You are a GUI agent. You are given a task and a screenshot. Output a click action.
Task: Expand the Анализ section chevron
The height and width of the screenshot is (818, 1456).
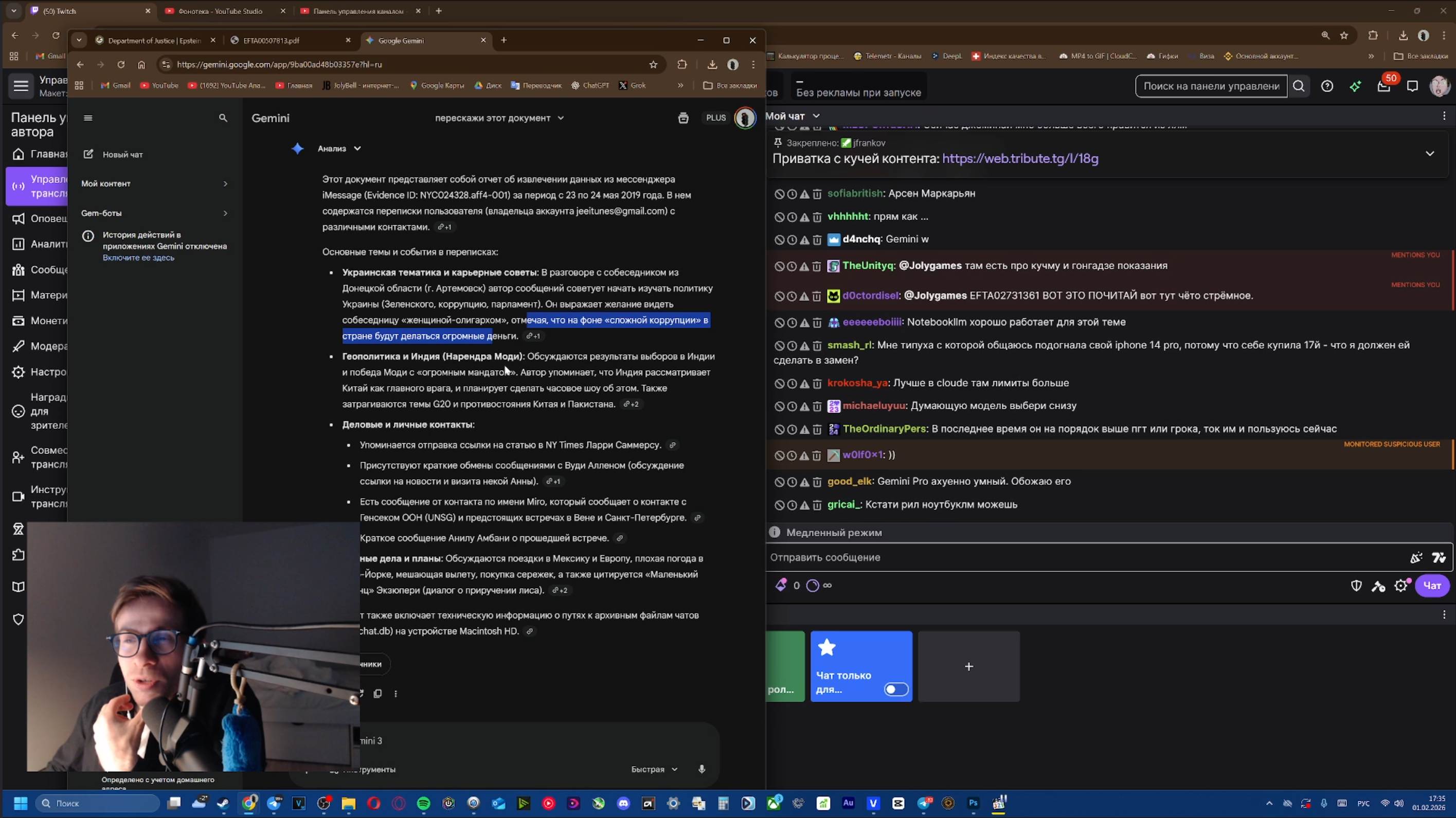357,149
